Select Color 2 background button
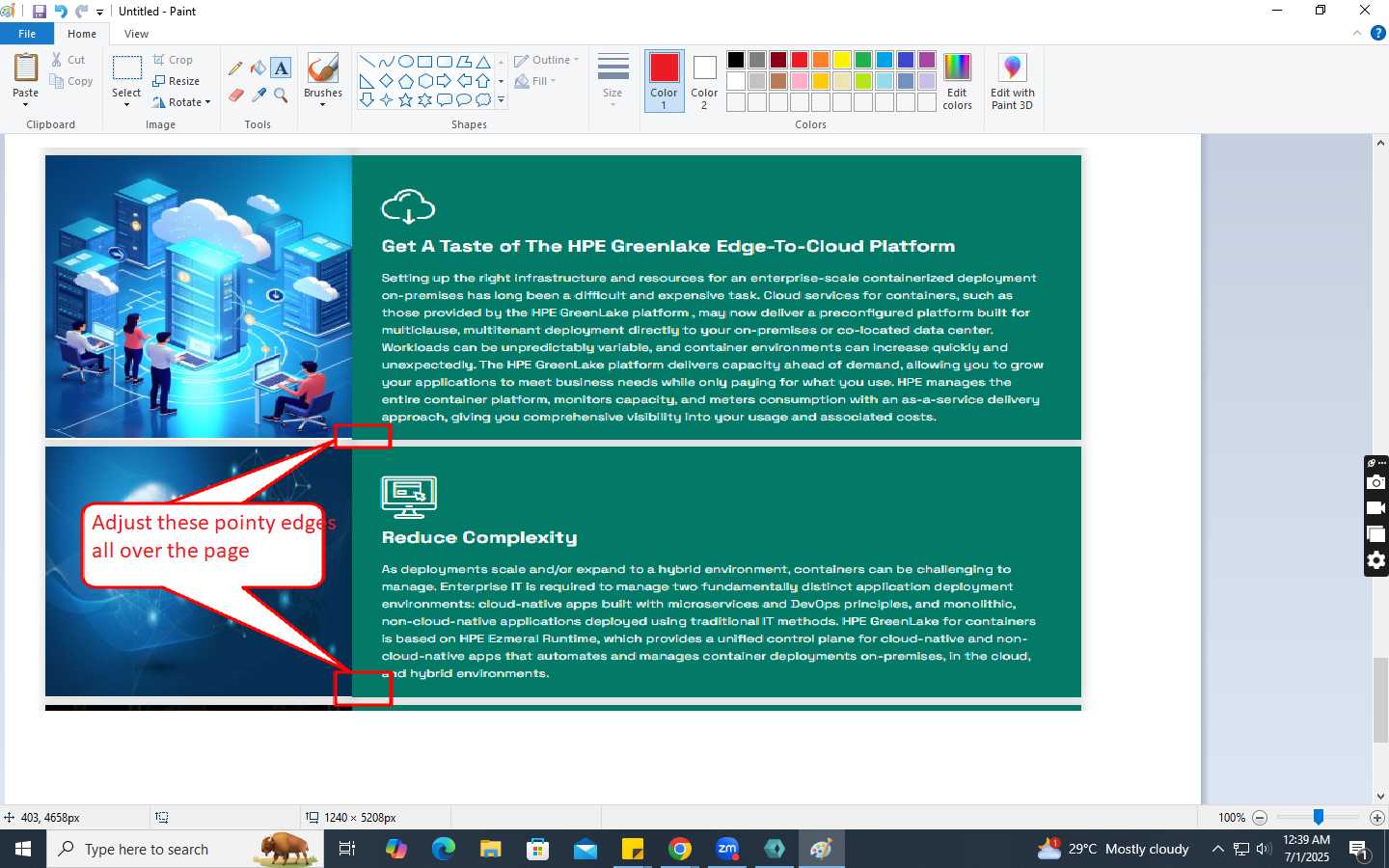The width and height of the screenshot is (1389, 868). point(704,81)
